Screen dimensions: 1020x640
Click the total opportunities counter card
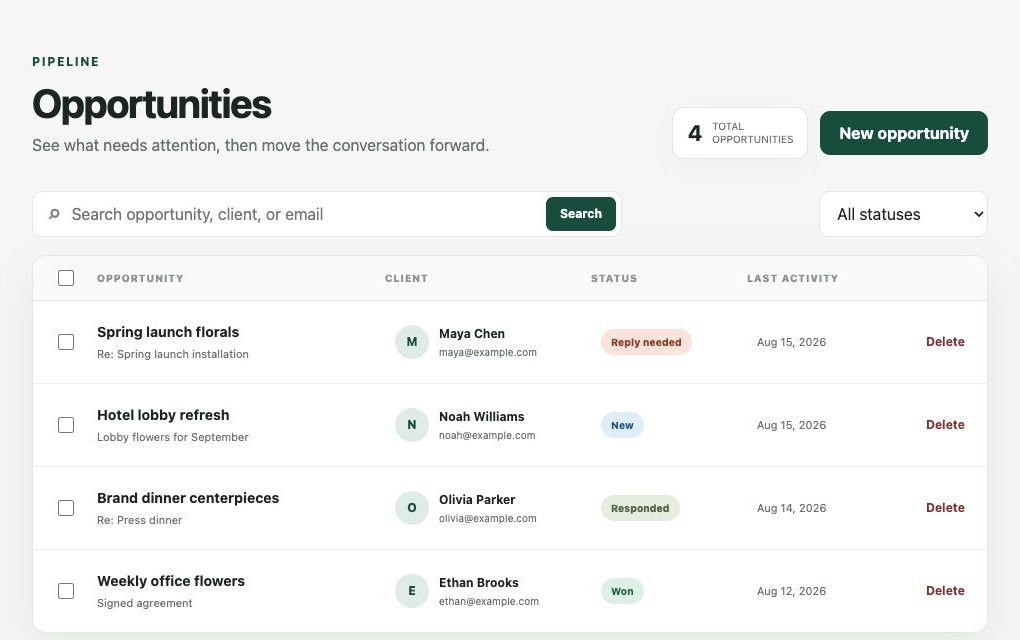point(740,133)
